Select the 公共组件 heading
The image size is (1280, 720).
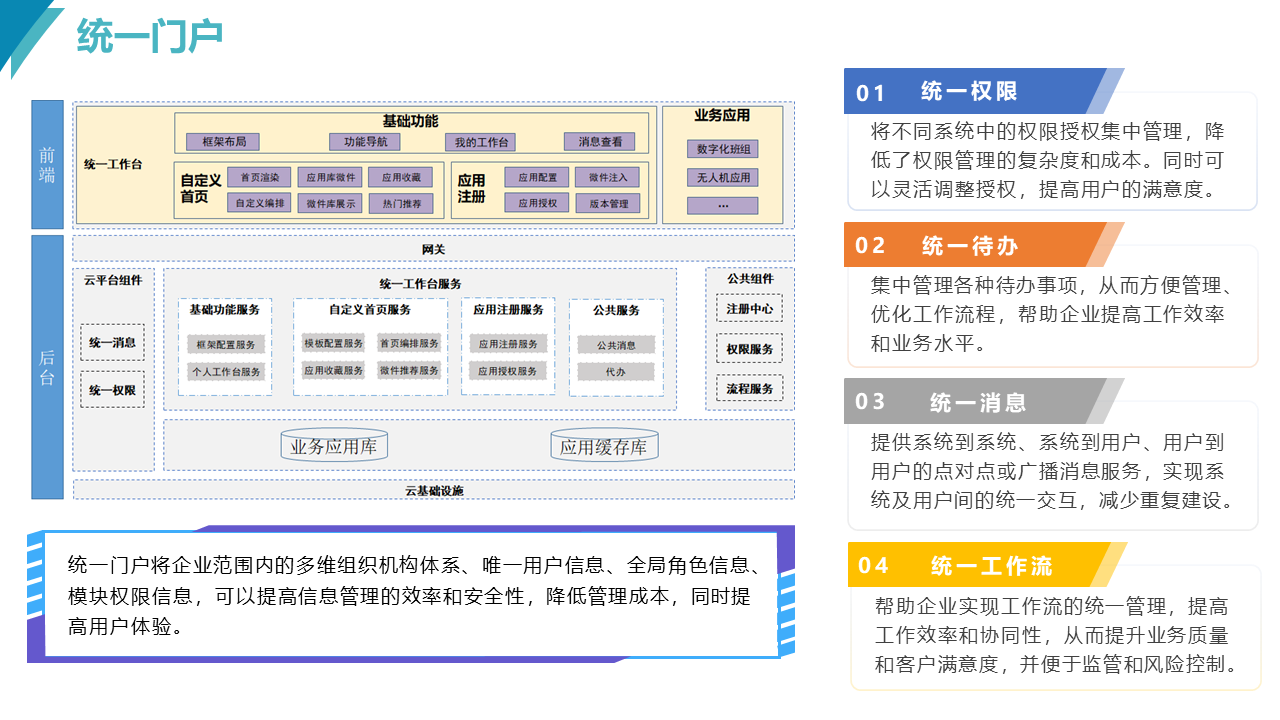coord(750,279)
